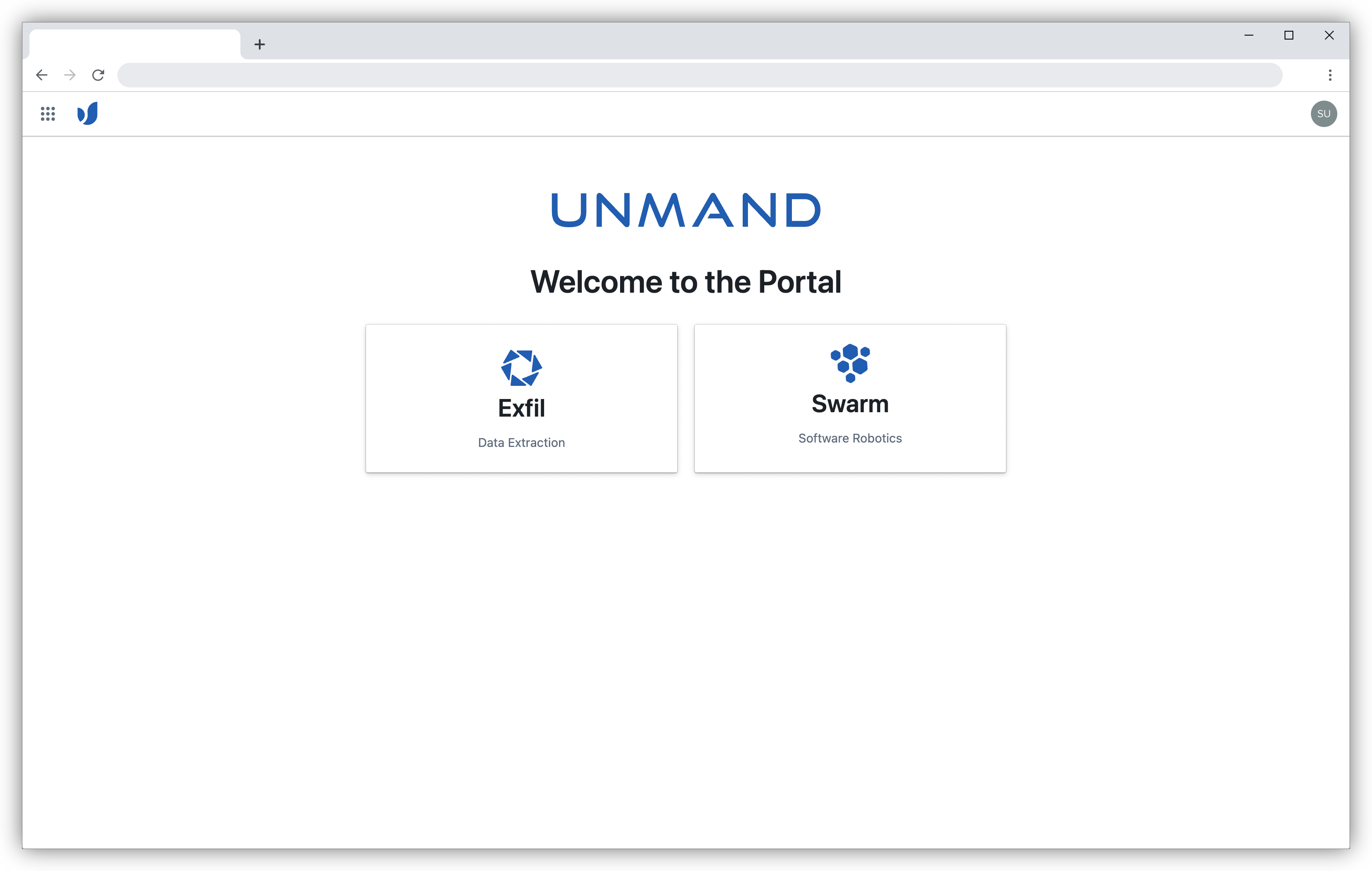
Task: Click the Unmand leaf logo icon
Action: pyautogui.click(x=88, y=113)
